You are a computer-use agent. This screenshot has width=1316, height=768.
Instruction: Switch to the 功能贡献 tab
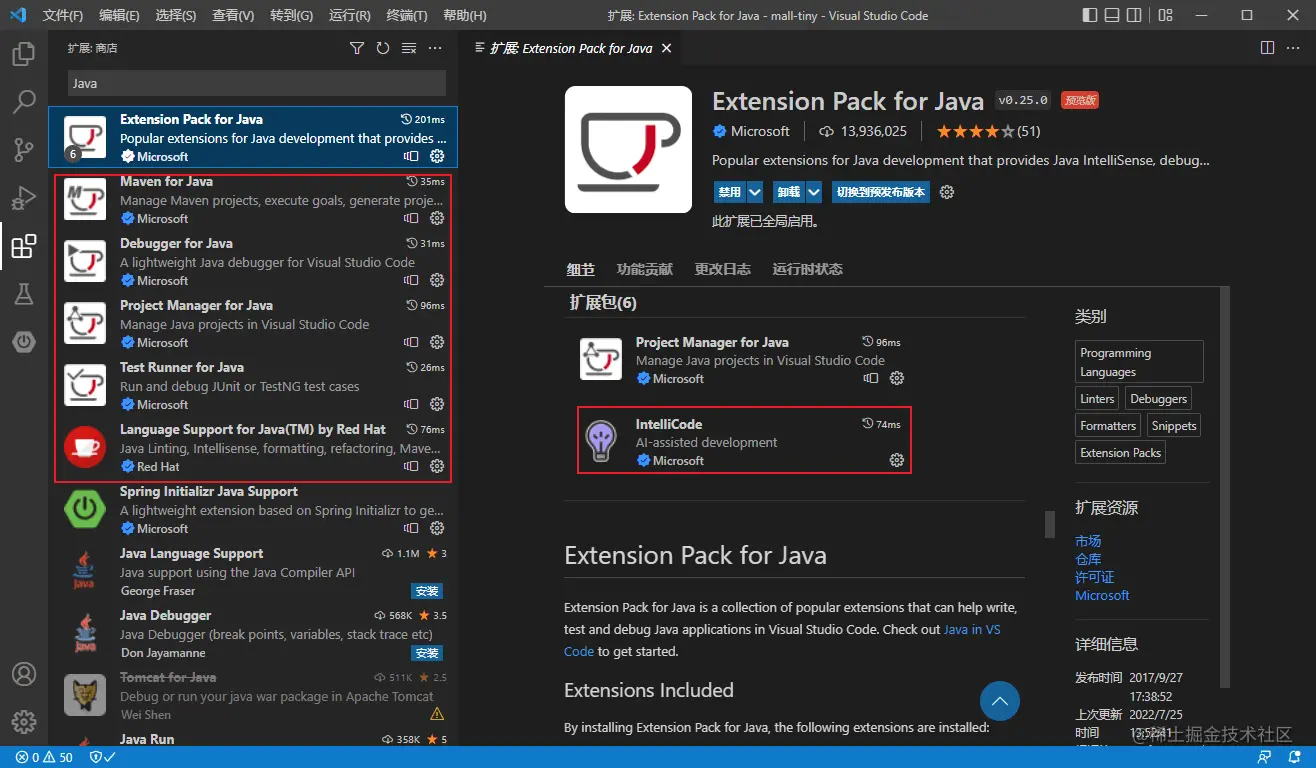tap(645, 269)
